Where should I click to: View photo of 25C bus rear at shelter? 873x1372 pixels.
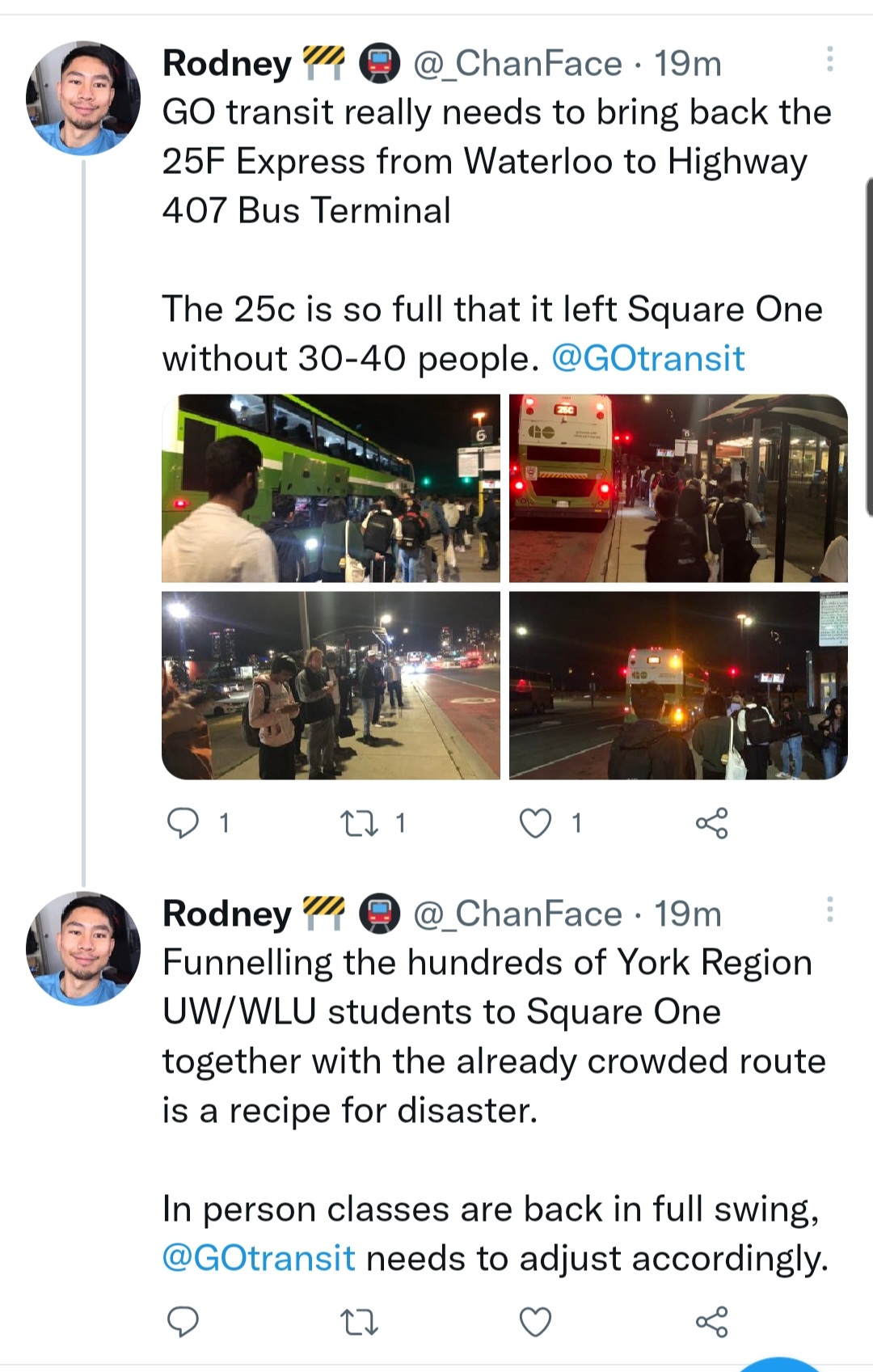pos(678,488)
